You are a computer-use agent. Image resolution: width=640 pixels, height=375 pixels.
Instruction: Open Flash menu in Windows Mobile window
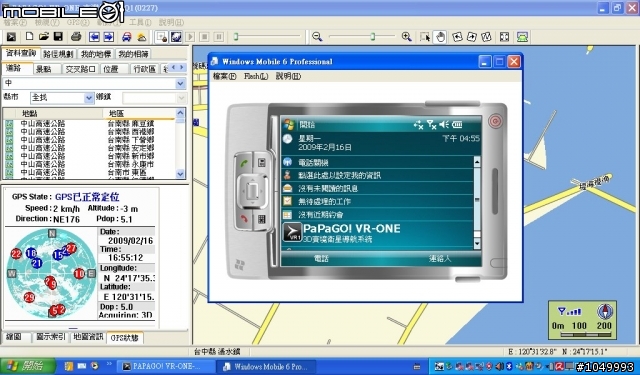point(256,76)
